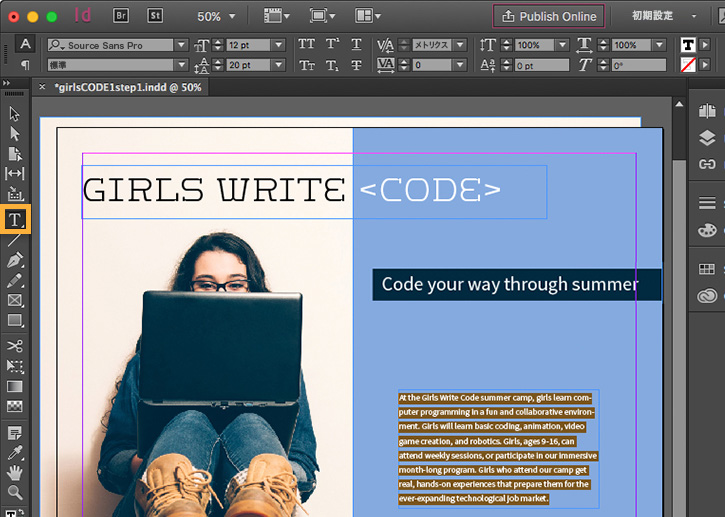Open the tracking value dropdown
725x517 pixels.
tap(460, 65)
